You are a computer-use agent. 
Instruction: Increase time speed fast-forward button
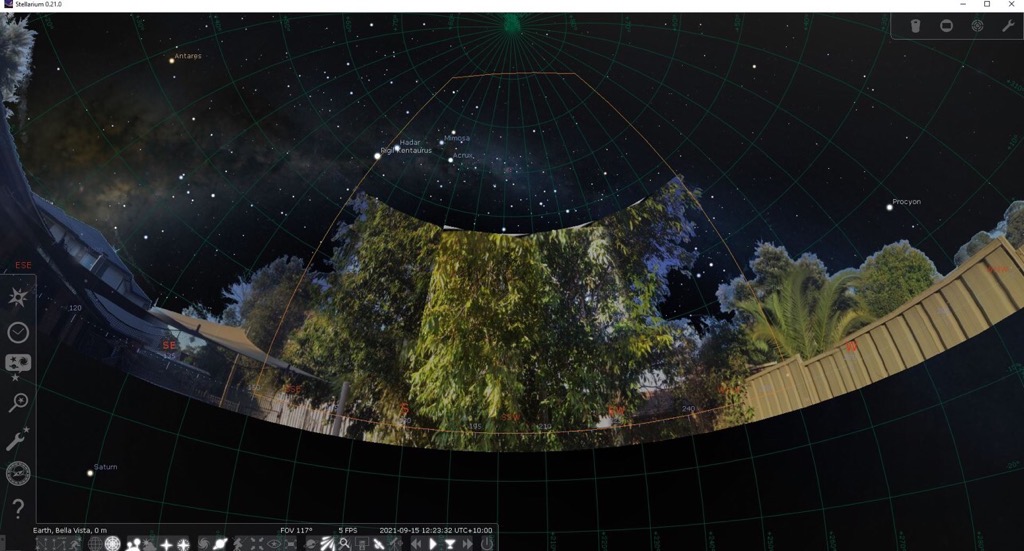click(x=467, y=543)
